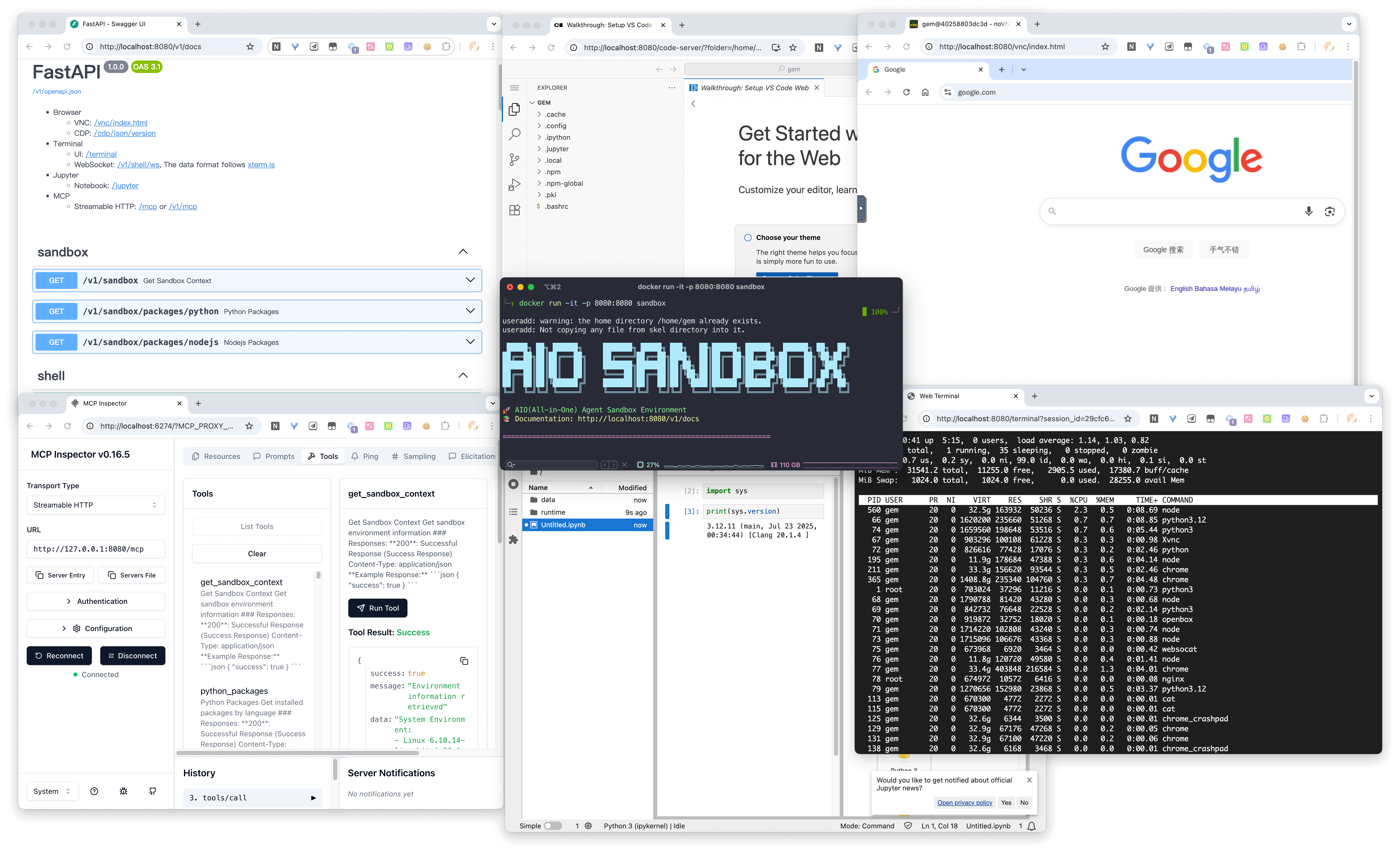Reload the MCP Inspector browser page

click(x=67, y=426)
